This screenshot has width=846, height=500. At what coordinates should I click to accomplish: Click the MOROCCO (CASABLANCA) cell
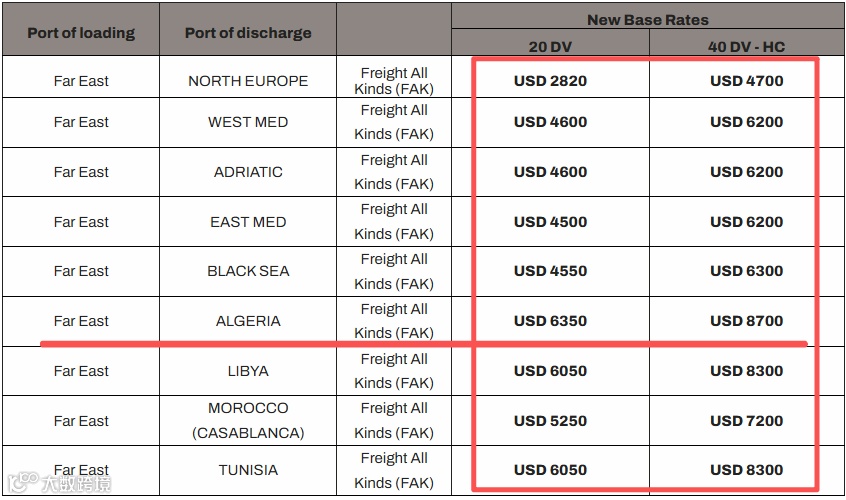[x=248, y=420]
